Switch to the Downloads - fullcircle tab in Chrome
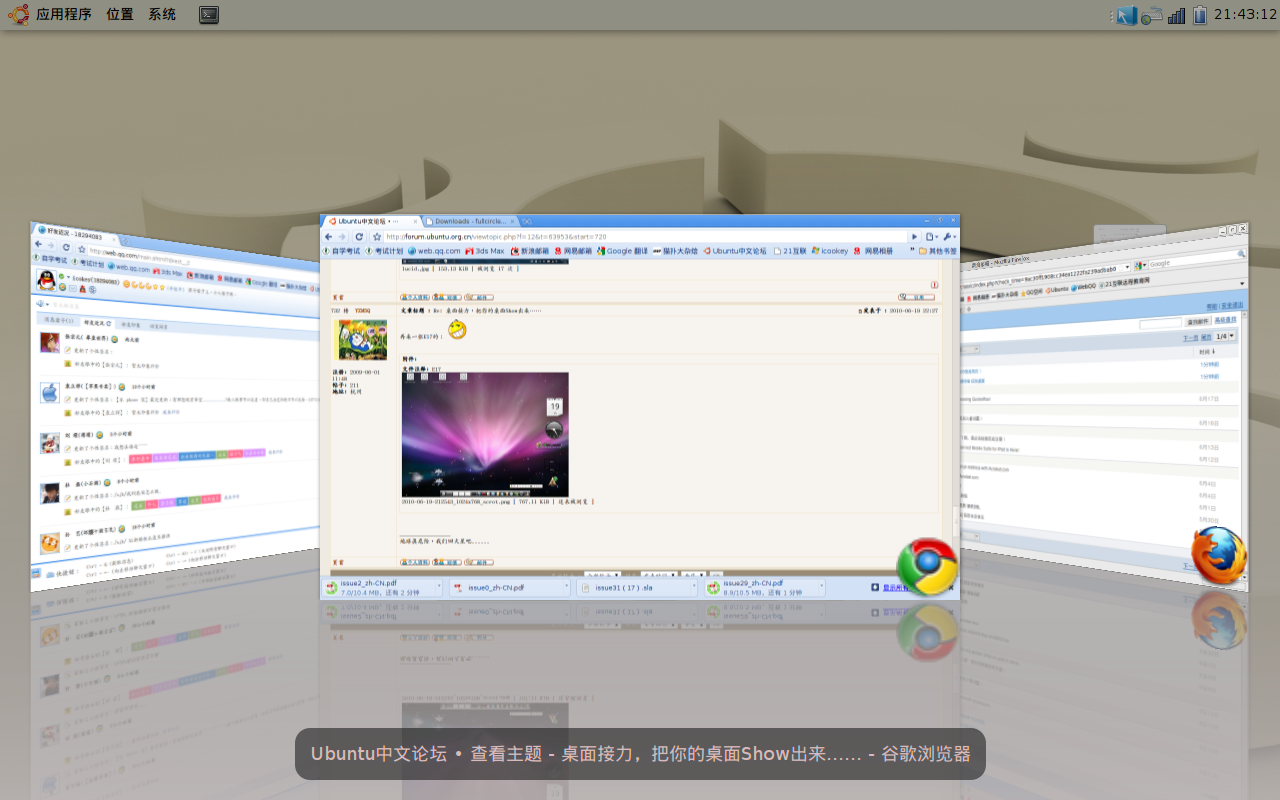The image size is (1280, 800). pos(472,221)
